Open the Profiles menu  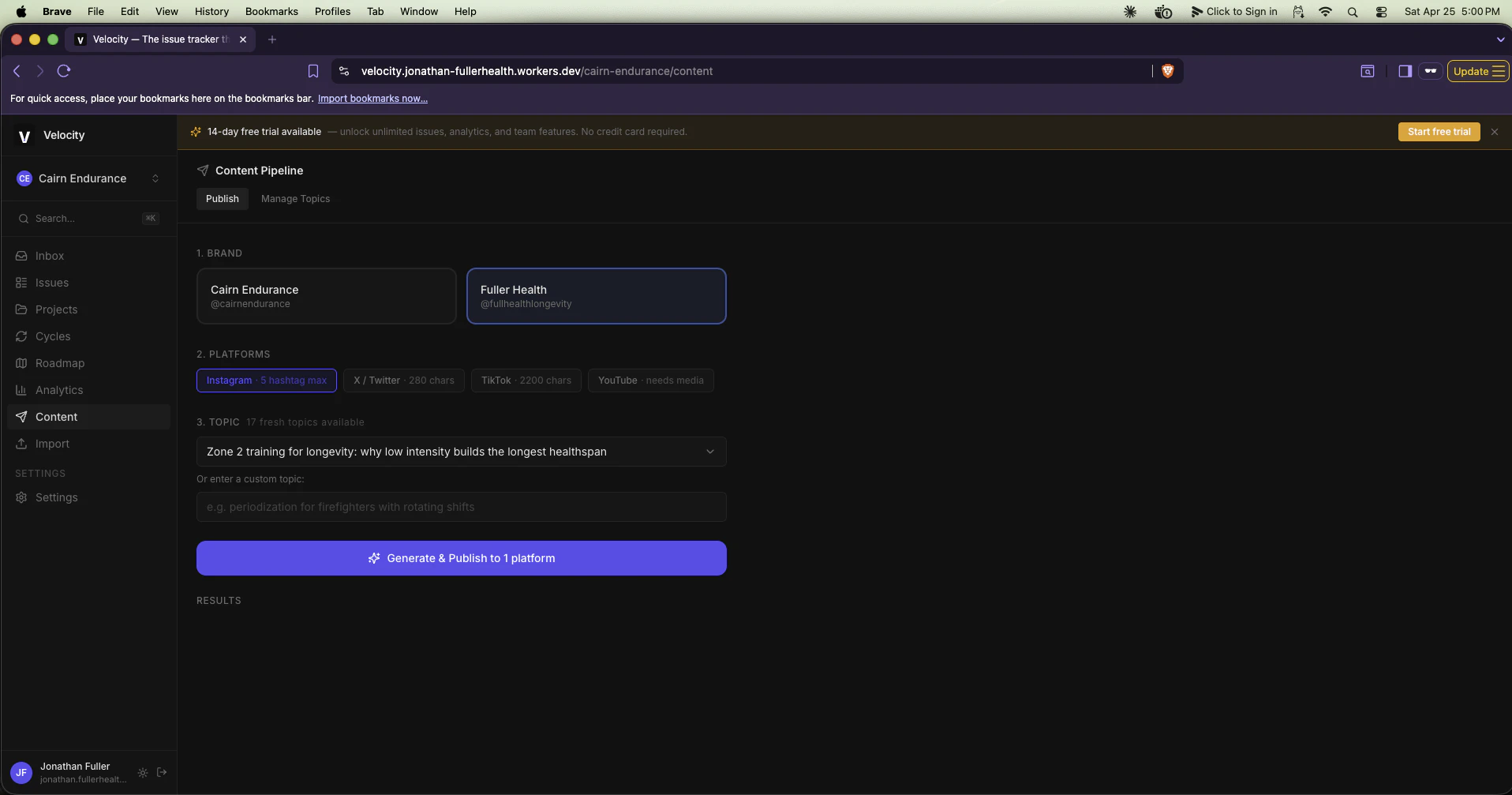coord(332,12)
